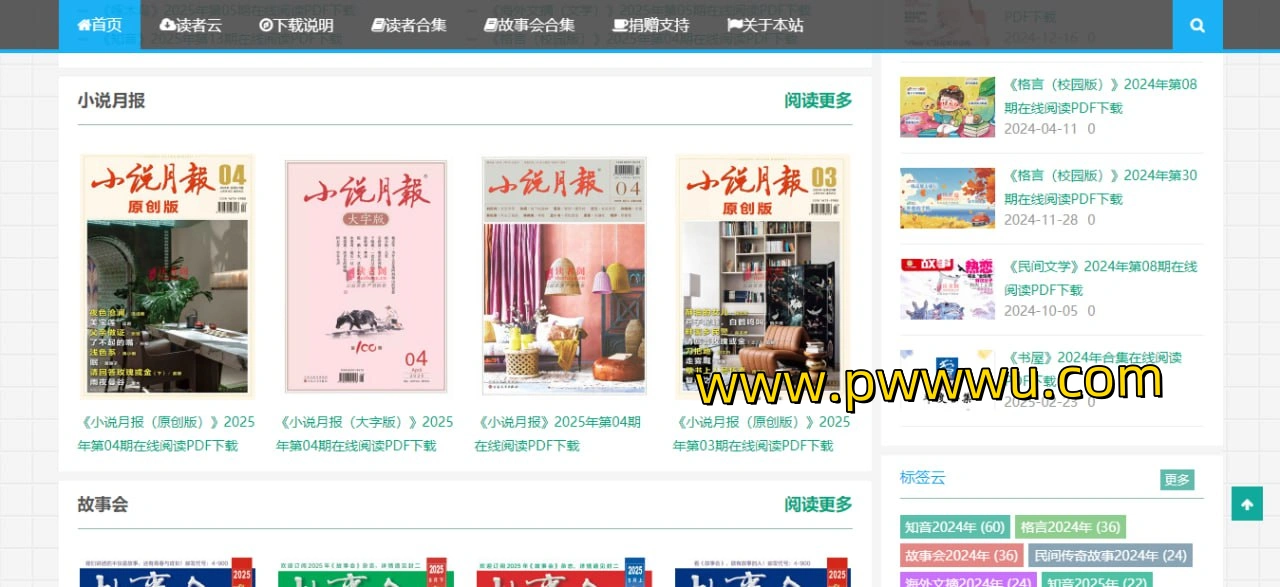The height and width of the screenshot is (587, 1280).
Task: Open 小说月报 原创版 04 cover thumbnail
Action: coord(167,276)
